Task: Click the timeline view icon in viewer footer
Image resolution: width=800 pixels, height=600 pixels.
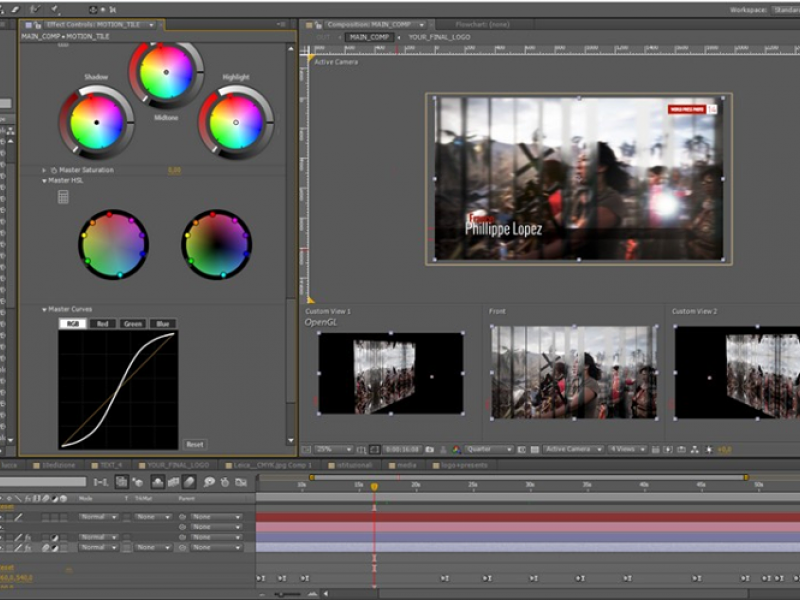Action: pyautogui.click(x=681, y=449)
